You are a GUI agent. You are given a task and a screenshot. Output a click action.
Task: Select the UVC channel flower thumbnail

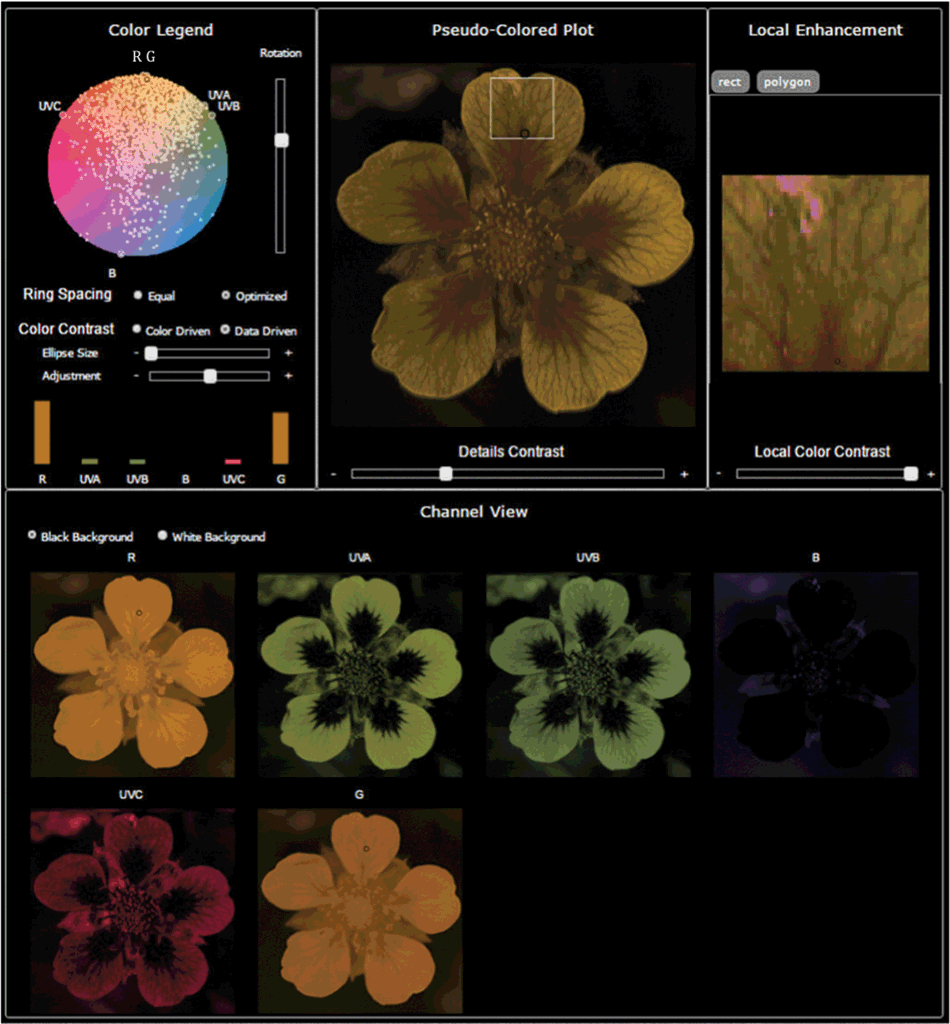tap(133, 908)
